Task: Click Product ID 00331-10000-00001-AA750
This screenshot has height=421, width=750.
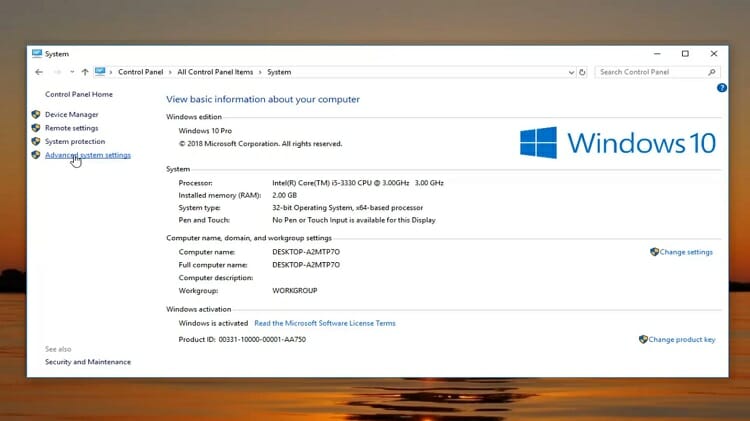Action: pyautogui.click(x=242, y=339)
